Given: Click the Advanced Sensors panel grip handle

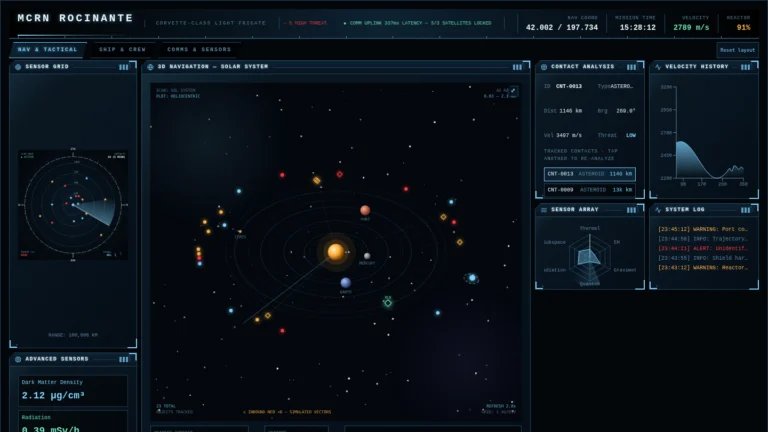Looking at the screenshot, I should pyautogui.click(x=123, y=360).
